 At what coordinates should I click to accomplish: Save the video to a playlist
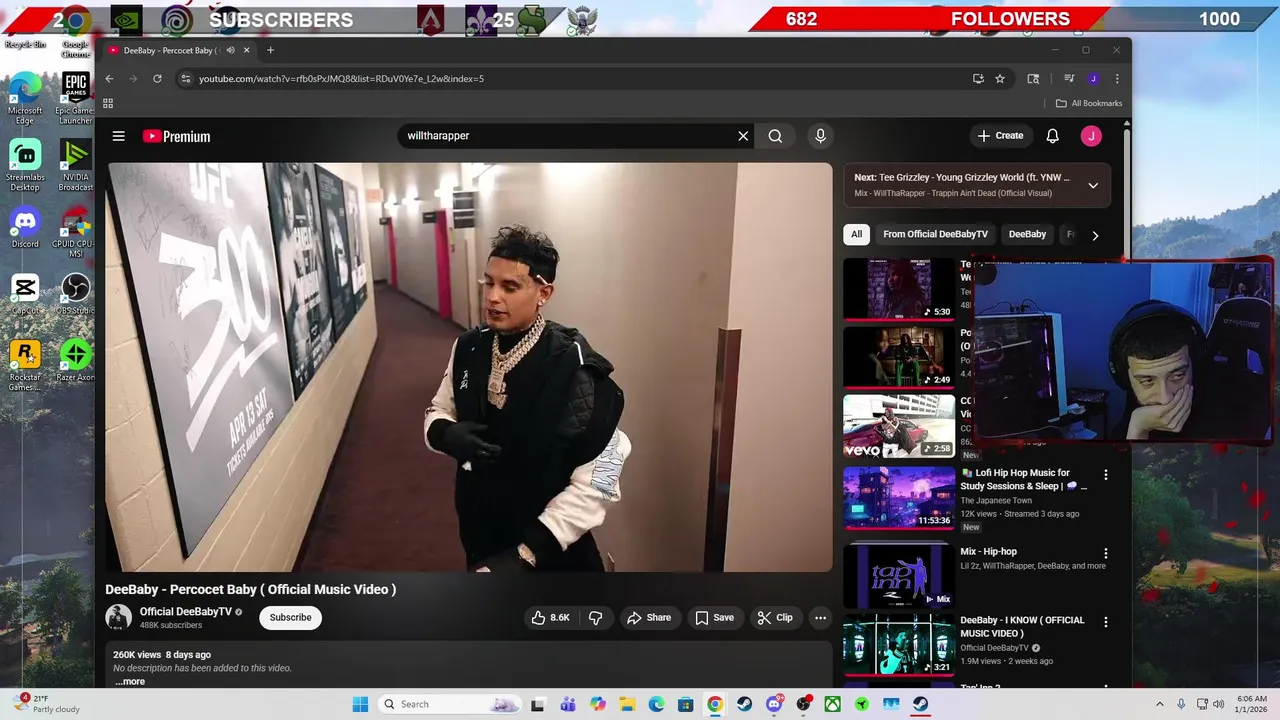[x=714, y=618]
